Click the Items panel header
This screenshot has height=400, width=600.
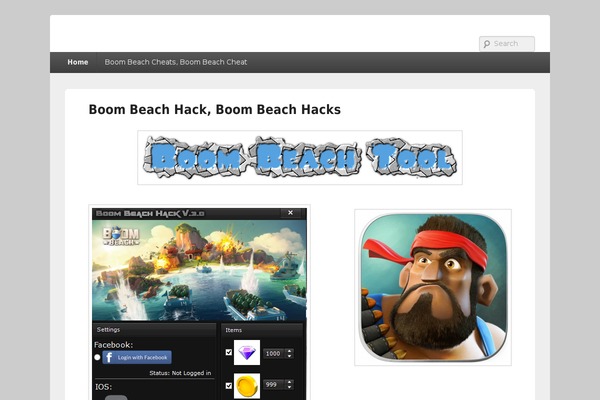[x=262, y=330]
